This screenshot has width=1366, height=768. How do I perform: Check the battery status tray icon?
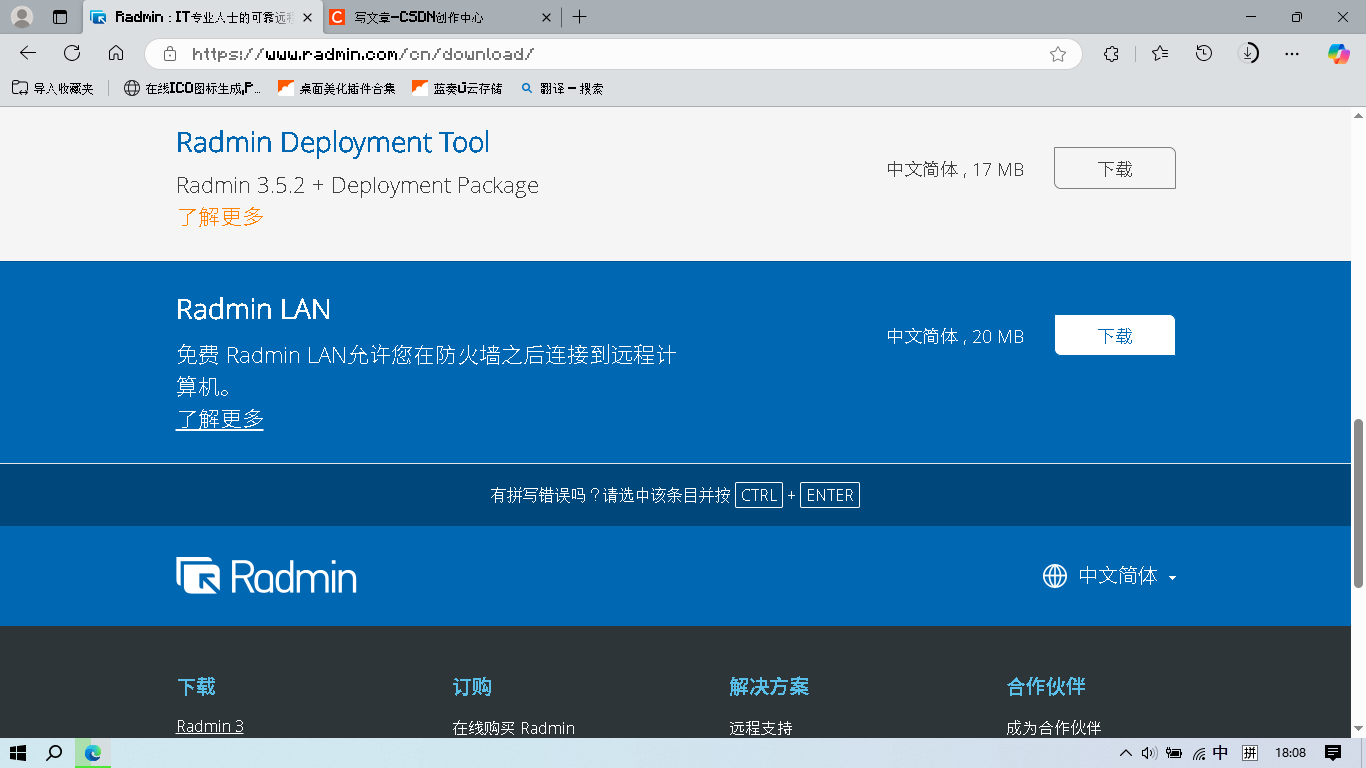pyautogui.click(x=1174, y=753)
